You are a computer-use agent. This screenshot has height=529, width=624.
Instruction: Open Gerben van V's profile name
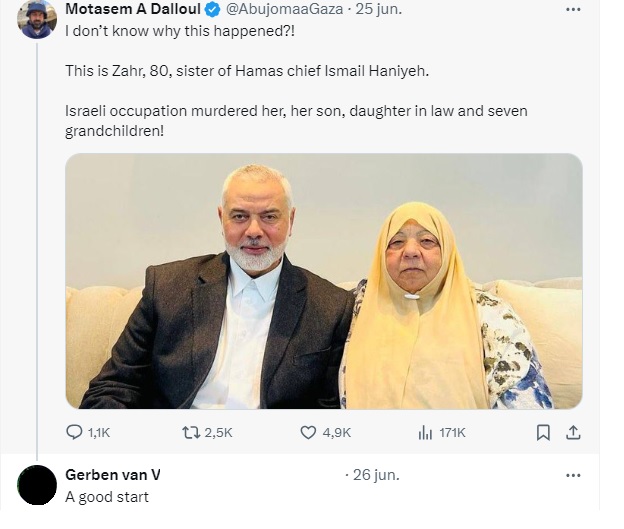point(113,475)
